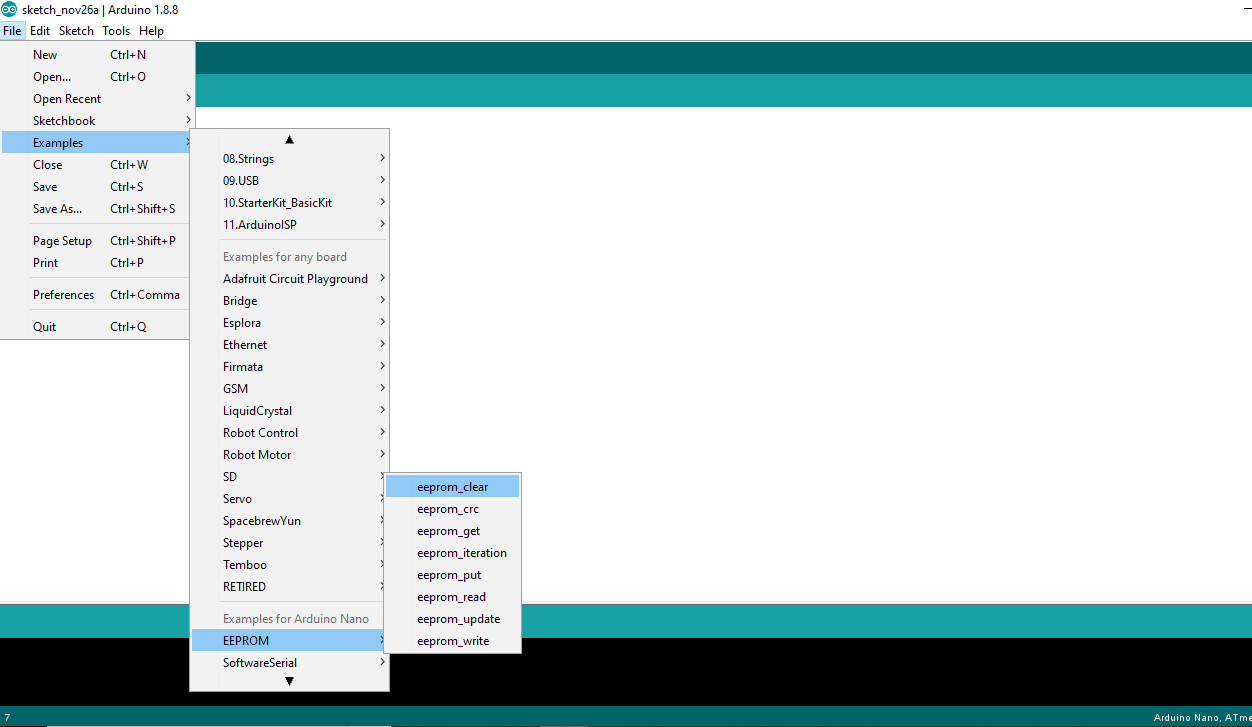Open the Sketch menu
The image size is (1252, 727).
pos(76,30)
